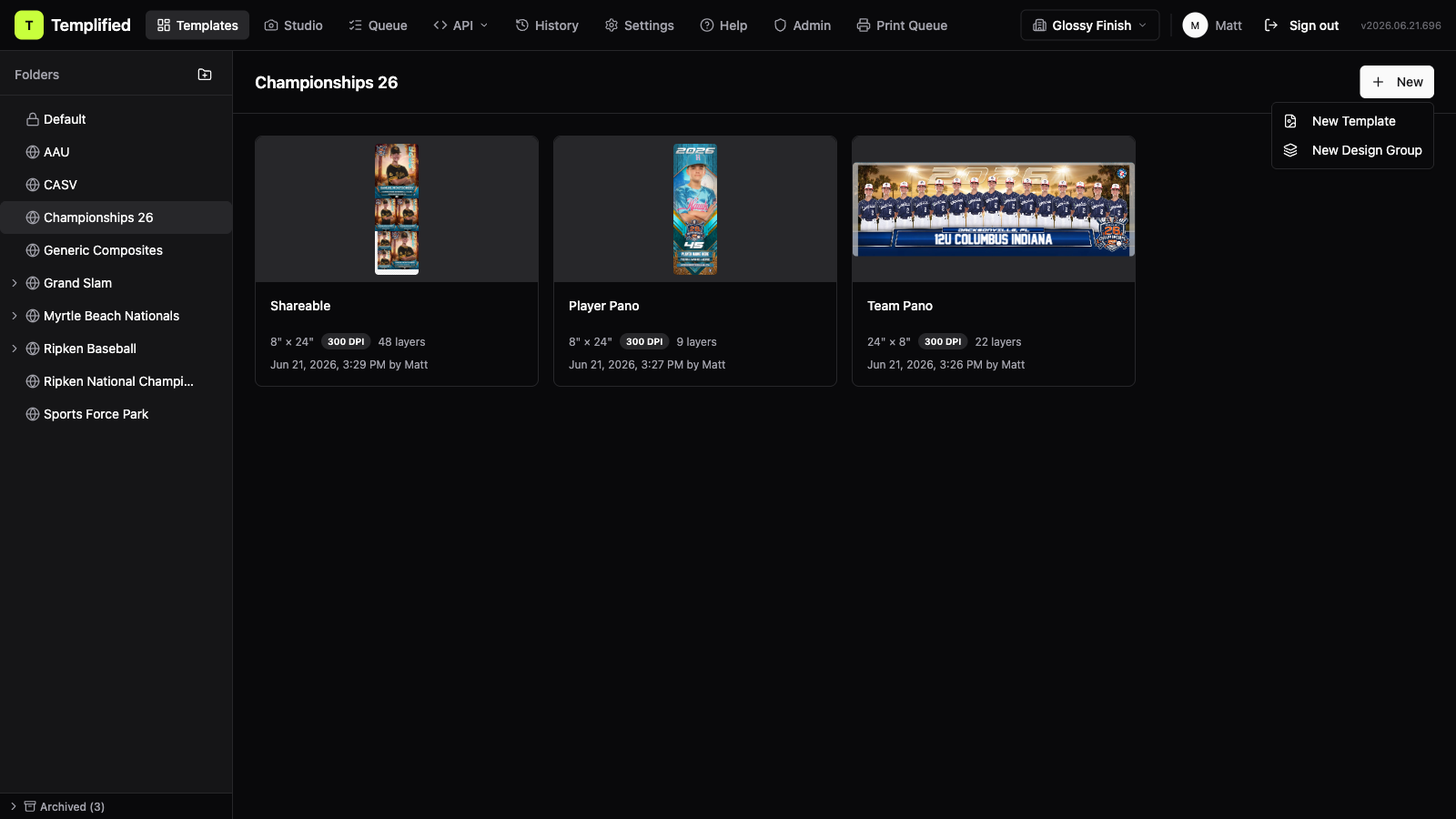Click the Shareable template title
This screenshot has height=819, width=1456.
coord(300,306)
